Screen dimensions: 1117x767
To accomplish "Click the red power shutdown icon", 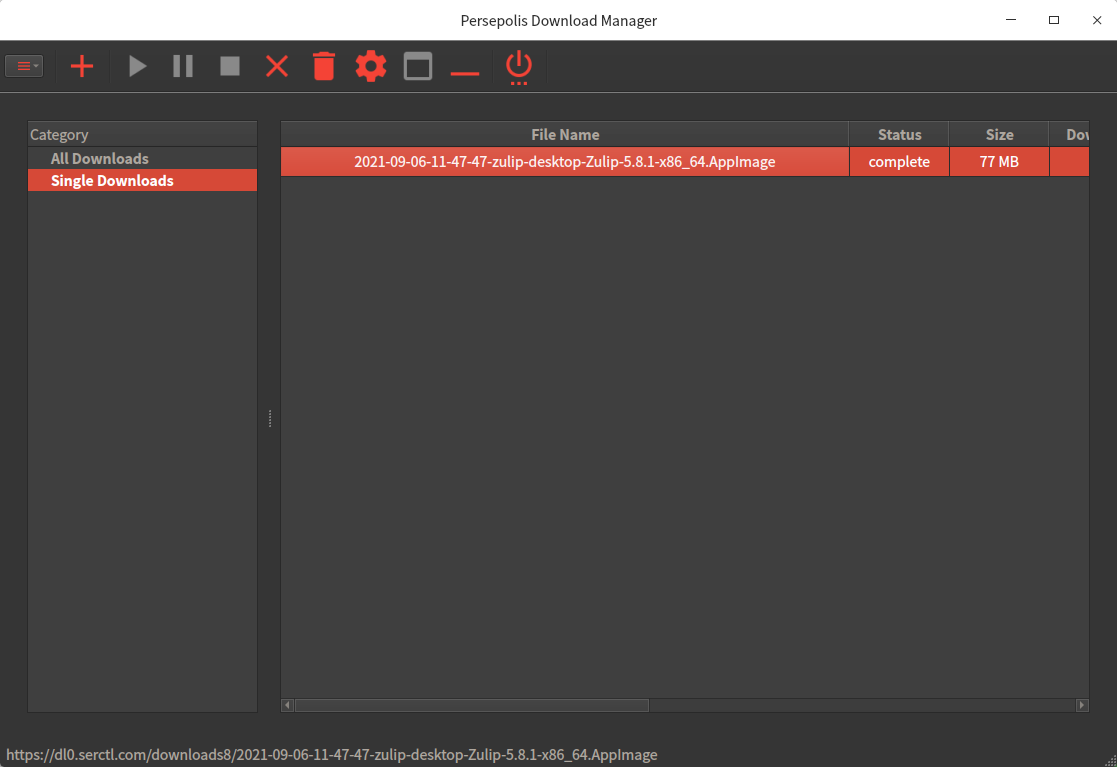I will (x=519, y=67).
